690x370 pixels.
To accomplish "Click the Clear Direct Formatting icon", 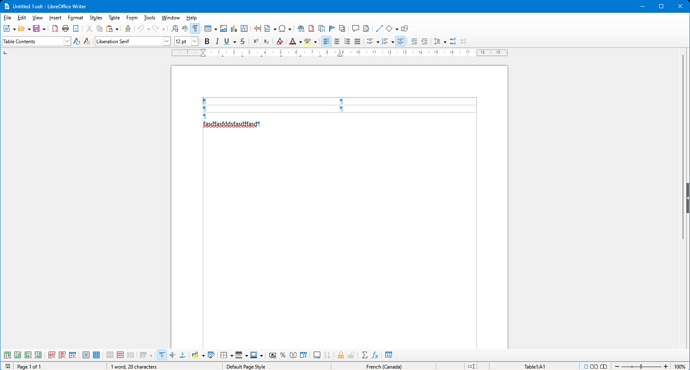I will [279, 41].
